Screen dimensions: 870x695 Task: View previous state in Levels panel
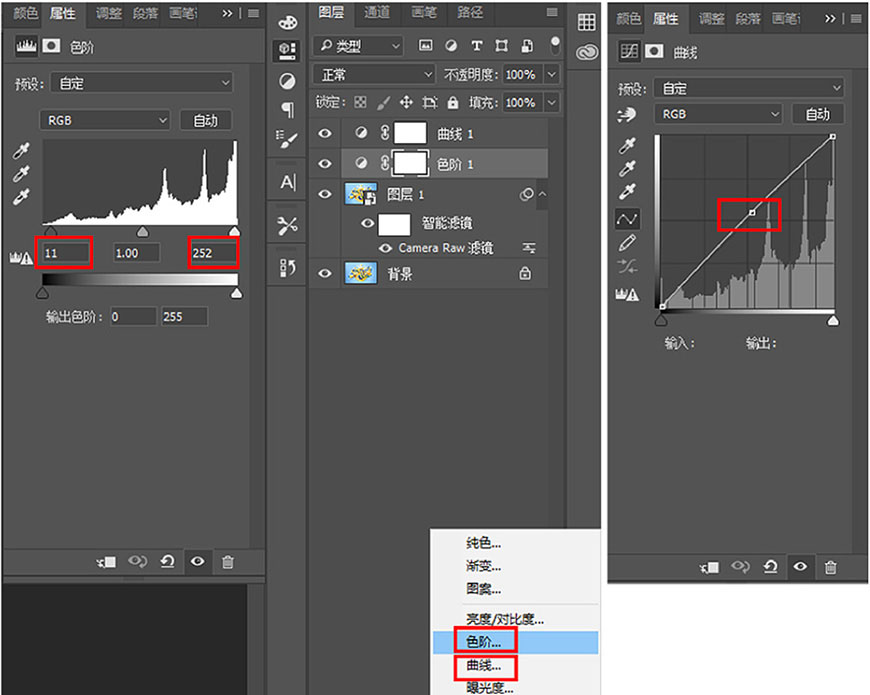(137, 562)
